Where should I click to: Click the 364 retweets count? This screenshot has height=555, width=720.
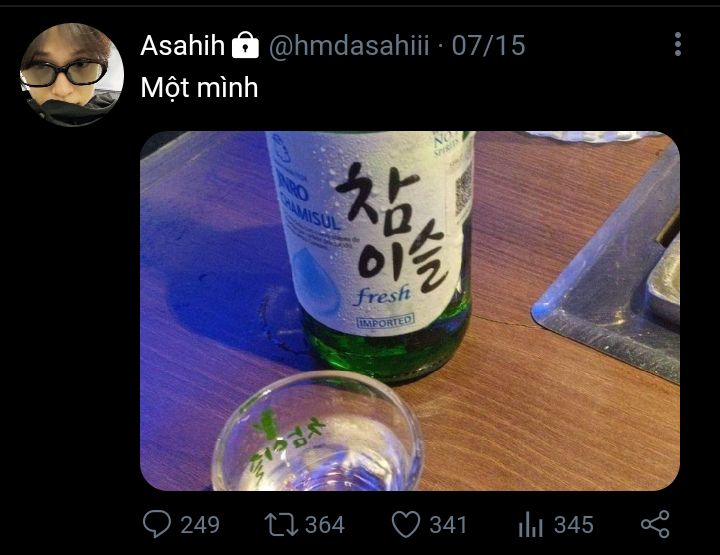pyautogui.click(x=325, y=525)
